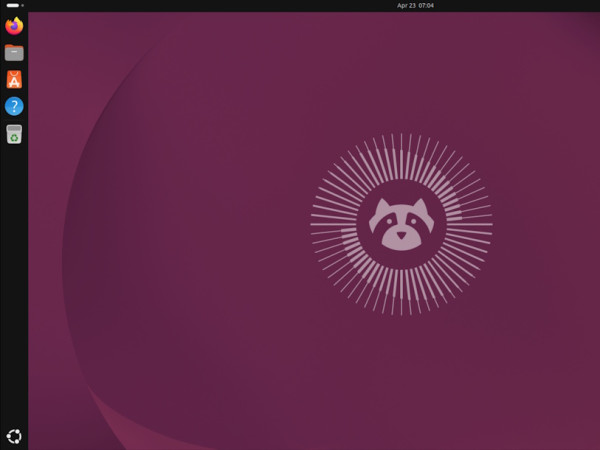Launch the Files manager from dock
The width and height of the screenshot is (600, 450).
coord(14,53)
